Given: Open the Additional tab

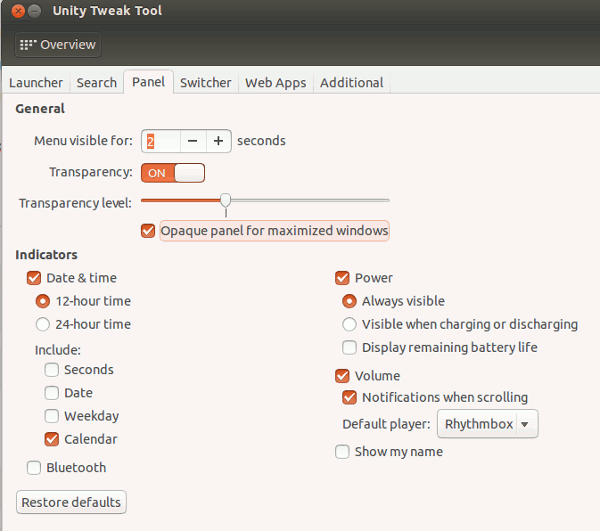Looking at the screenshot, I should coord(352,83).
